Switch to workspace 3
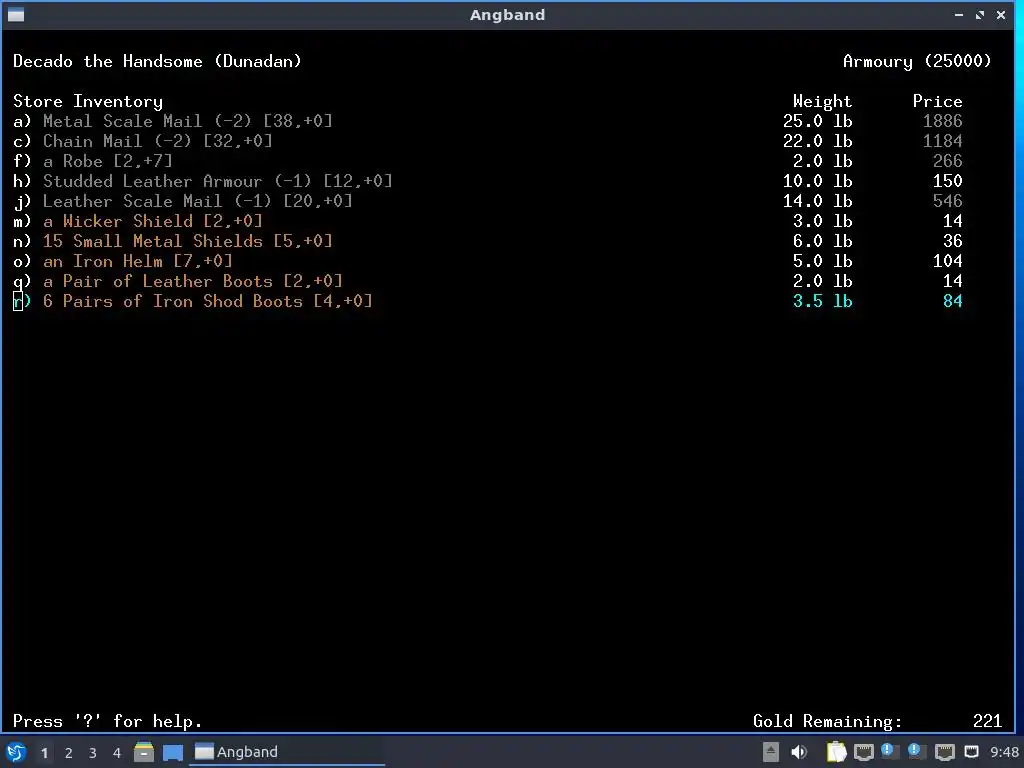 tap(93, 753)
